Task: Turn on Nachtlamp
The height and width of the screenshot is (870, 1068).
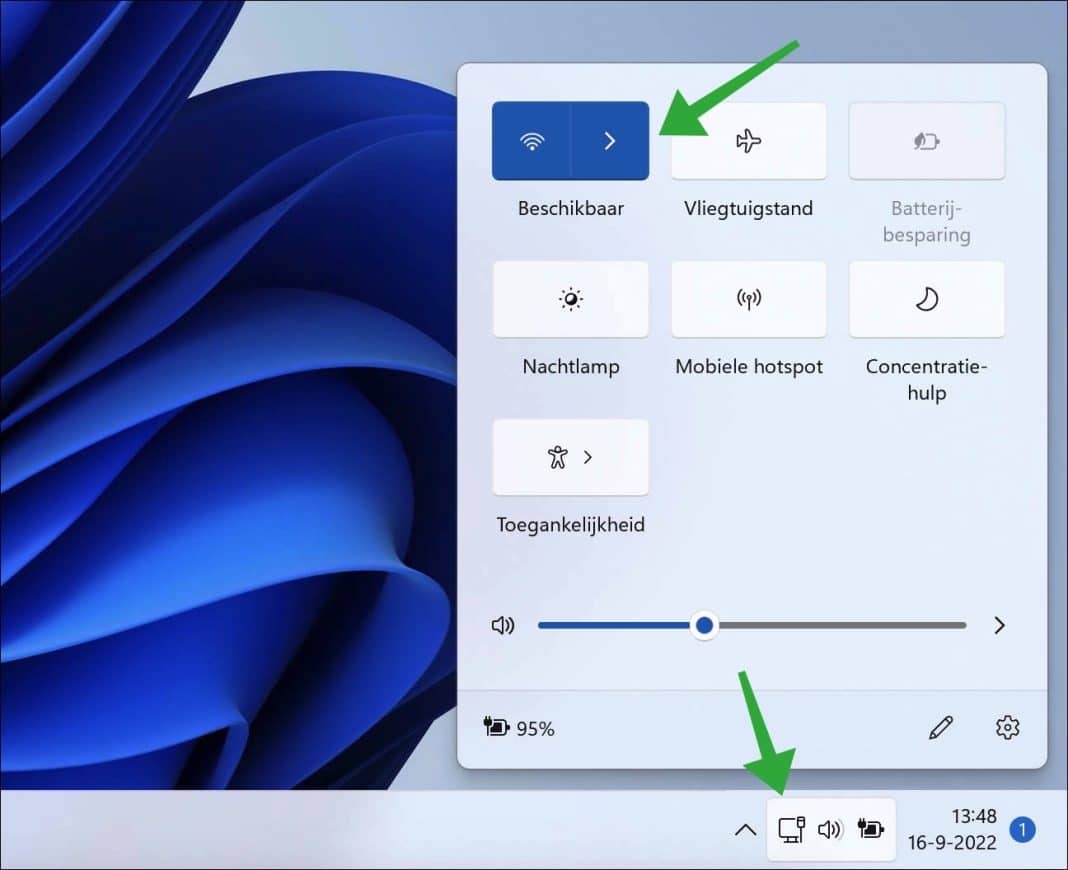Action: pos(570,299)
